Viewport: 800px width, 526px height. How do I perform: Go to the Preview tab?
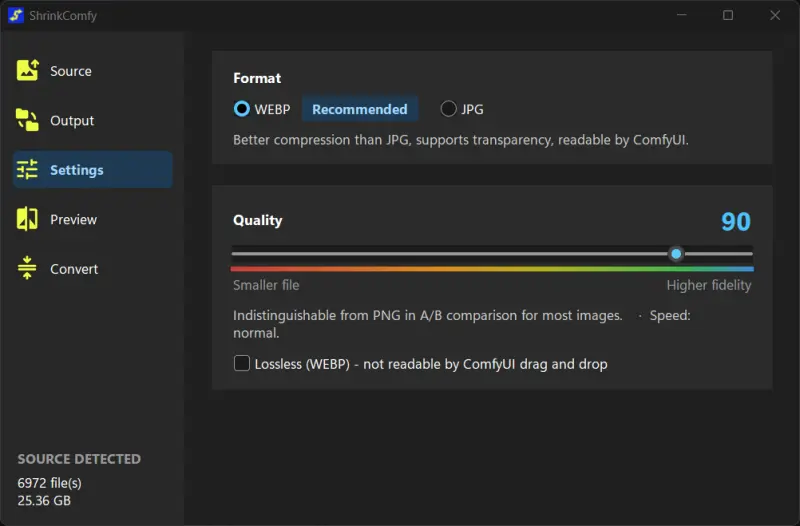[93, 219]
